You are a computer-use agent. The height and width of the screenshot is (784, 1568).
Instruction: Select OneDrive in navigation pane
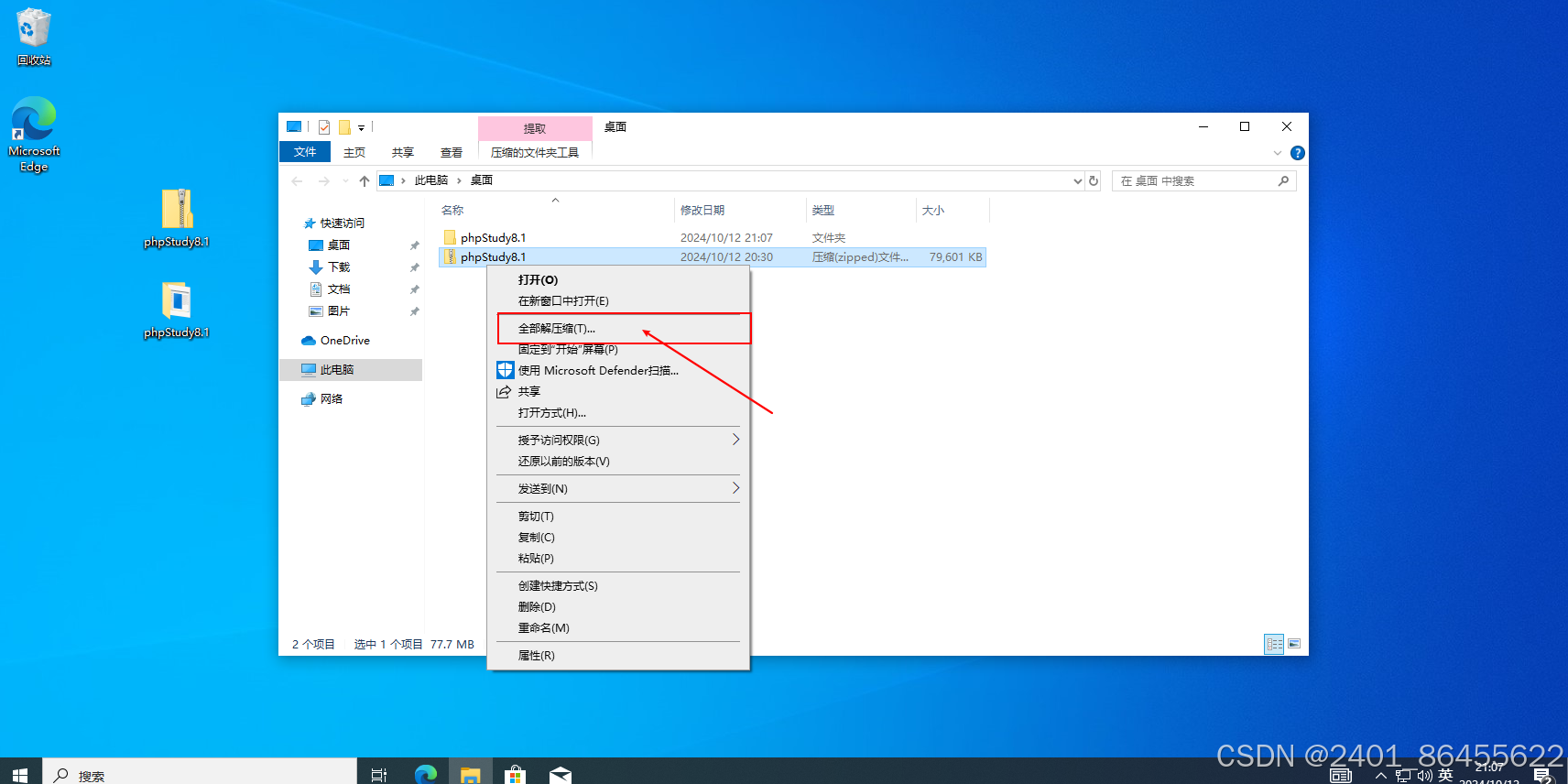[x=344, y=341]
